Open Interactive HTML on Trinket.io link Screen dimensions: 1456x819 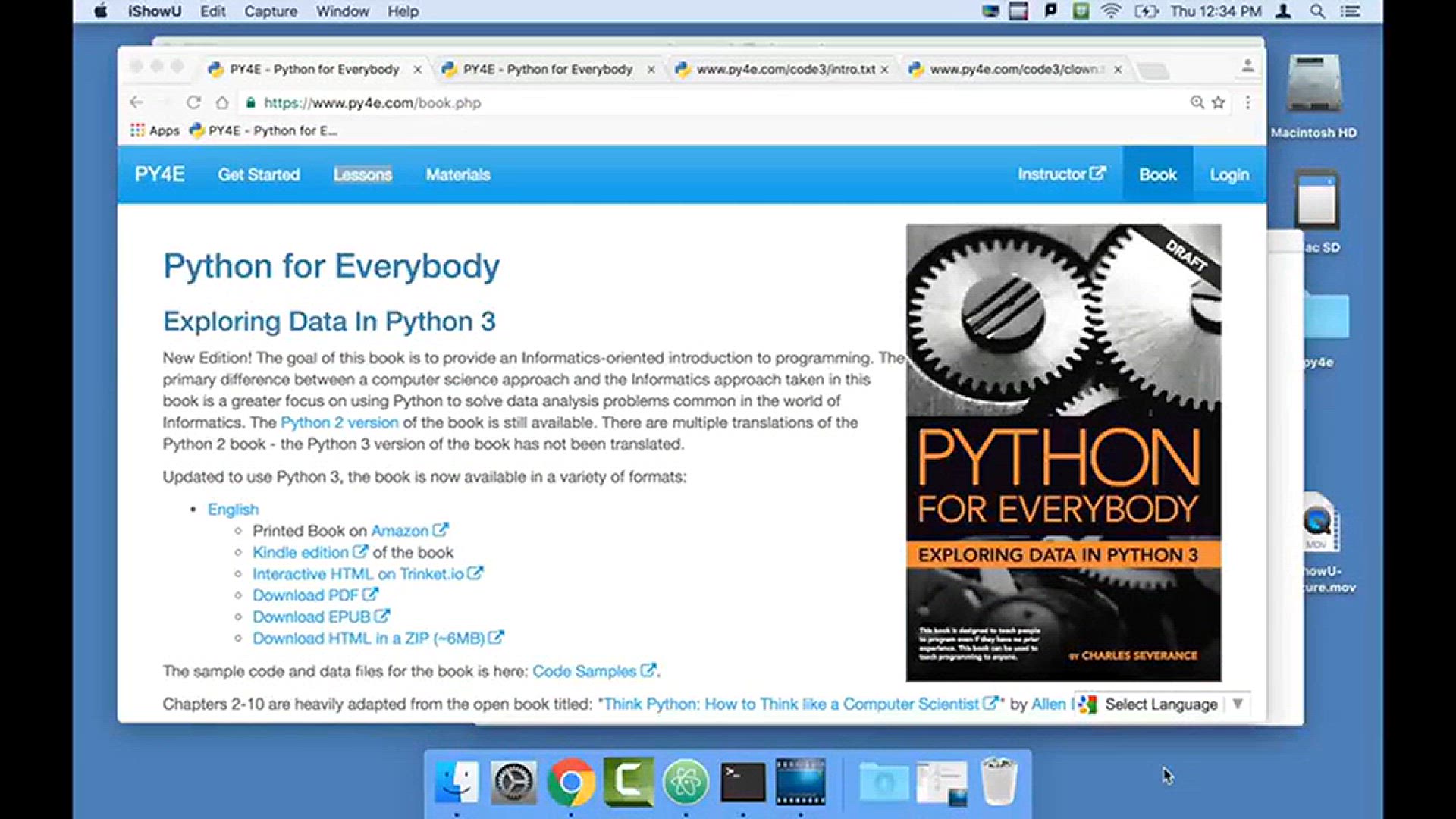368,574
